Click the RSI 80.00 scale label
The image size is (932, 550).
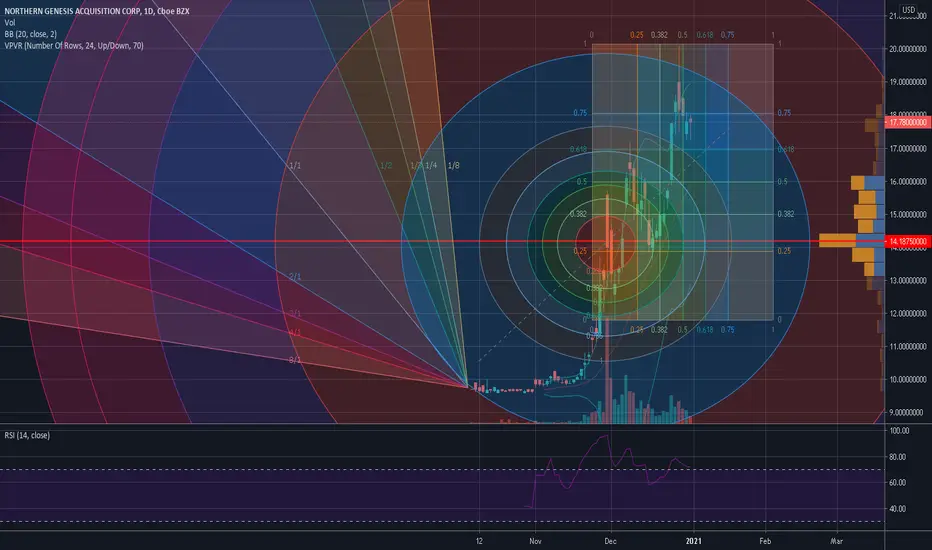(x=898, y=457)
